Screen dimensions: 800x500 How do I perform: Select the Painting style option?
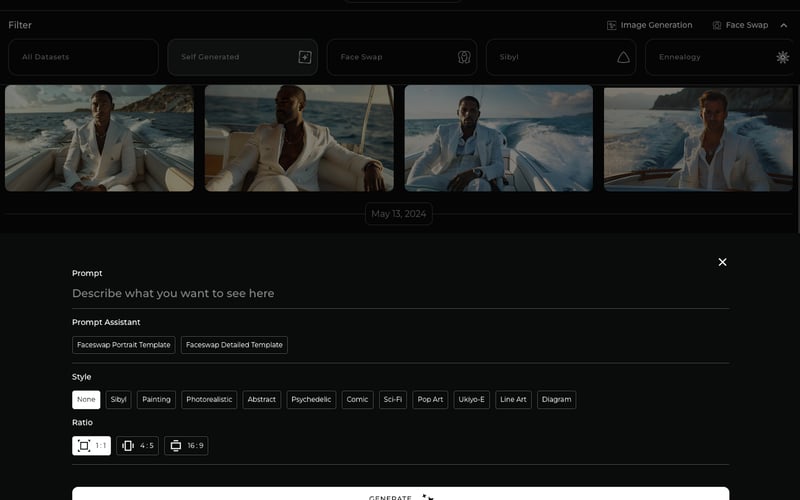[x=156, y=399]
